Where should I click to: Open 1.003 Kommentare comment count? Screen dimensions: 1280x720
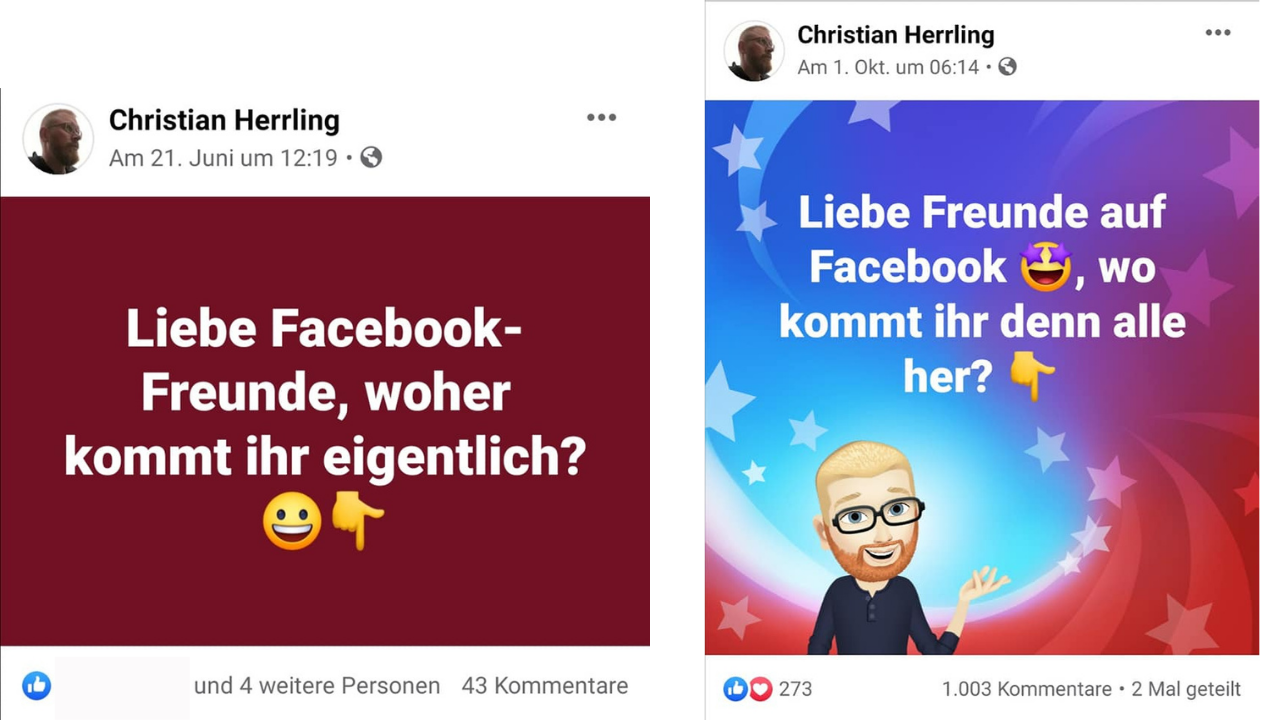point(1027,689)
